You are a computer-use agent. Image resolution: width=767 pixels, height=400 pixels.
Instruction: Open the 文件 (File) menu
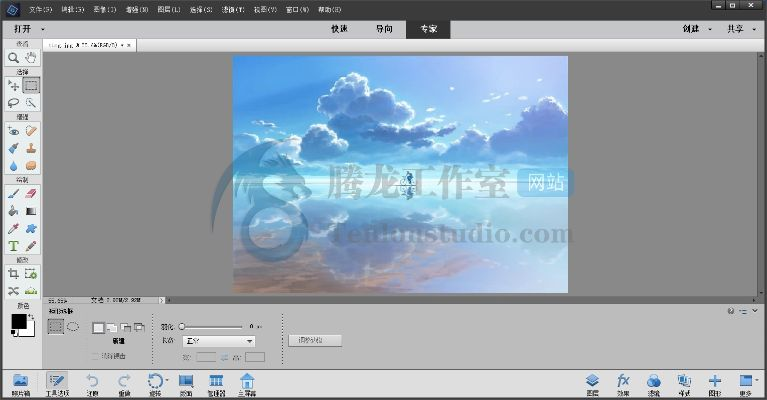(41, 8)
